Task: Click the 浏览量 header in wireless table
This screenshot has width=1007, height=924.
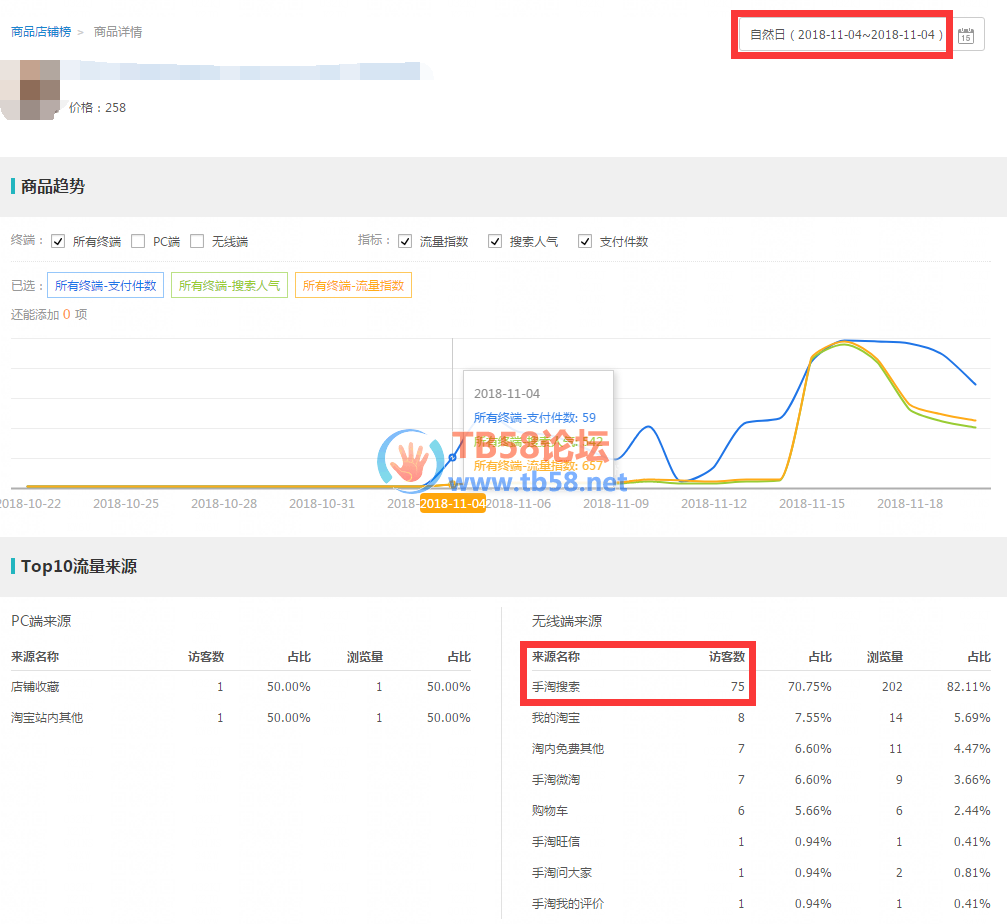Action: (885, 656)
